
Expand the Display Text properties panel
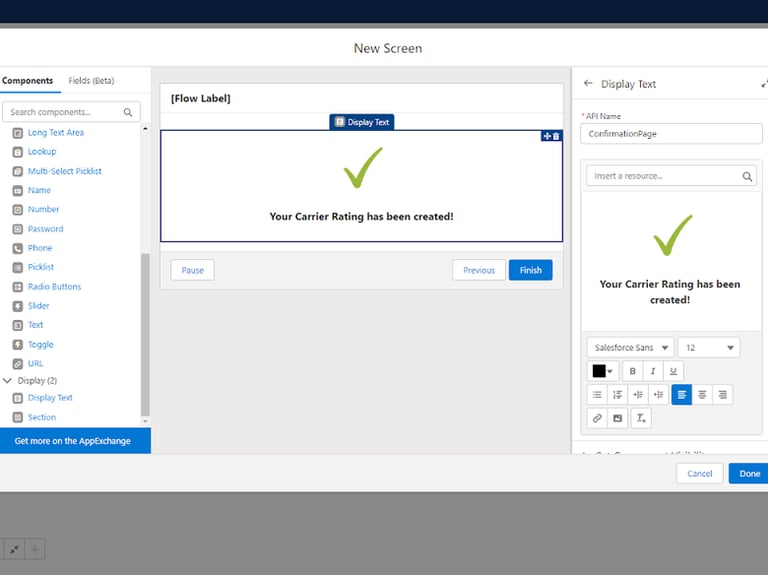pos(764,84)
